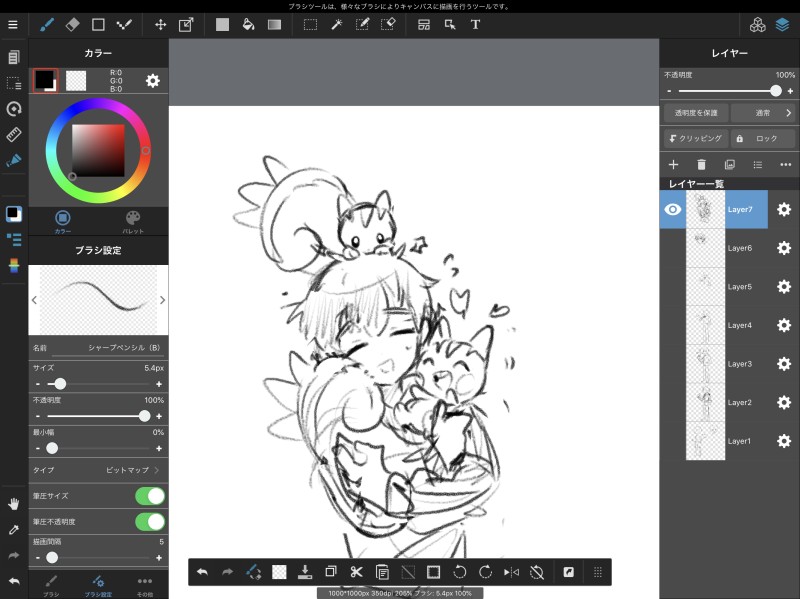Select the rectangular selection tool
Viewport: 800px width, 599px height.
(x=310, y=24)
